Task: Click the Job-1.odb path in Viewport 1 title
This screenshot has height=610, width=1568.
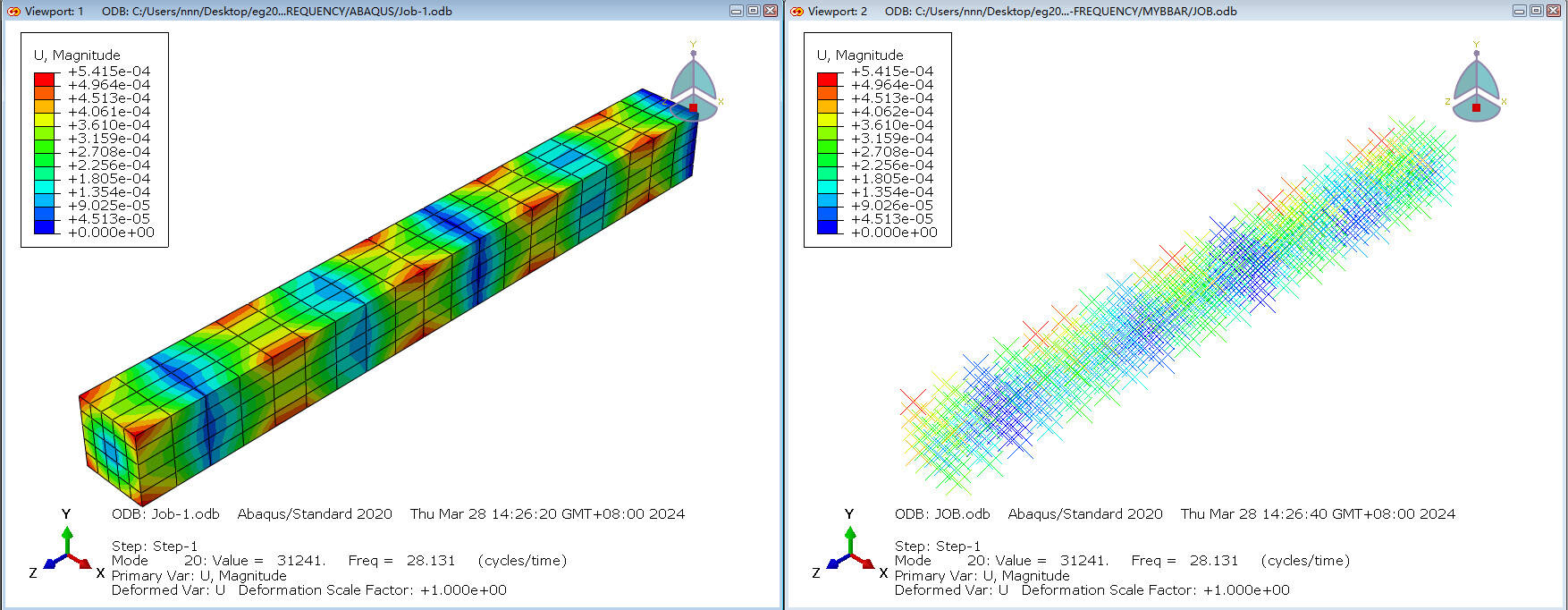Action: [x=277, y=11]
